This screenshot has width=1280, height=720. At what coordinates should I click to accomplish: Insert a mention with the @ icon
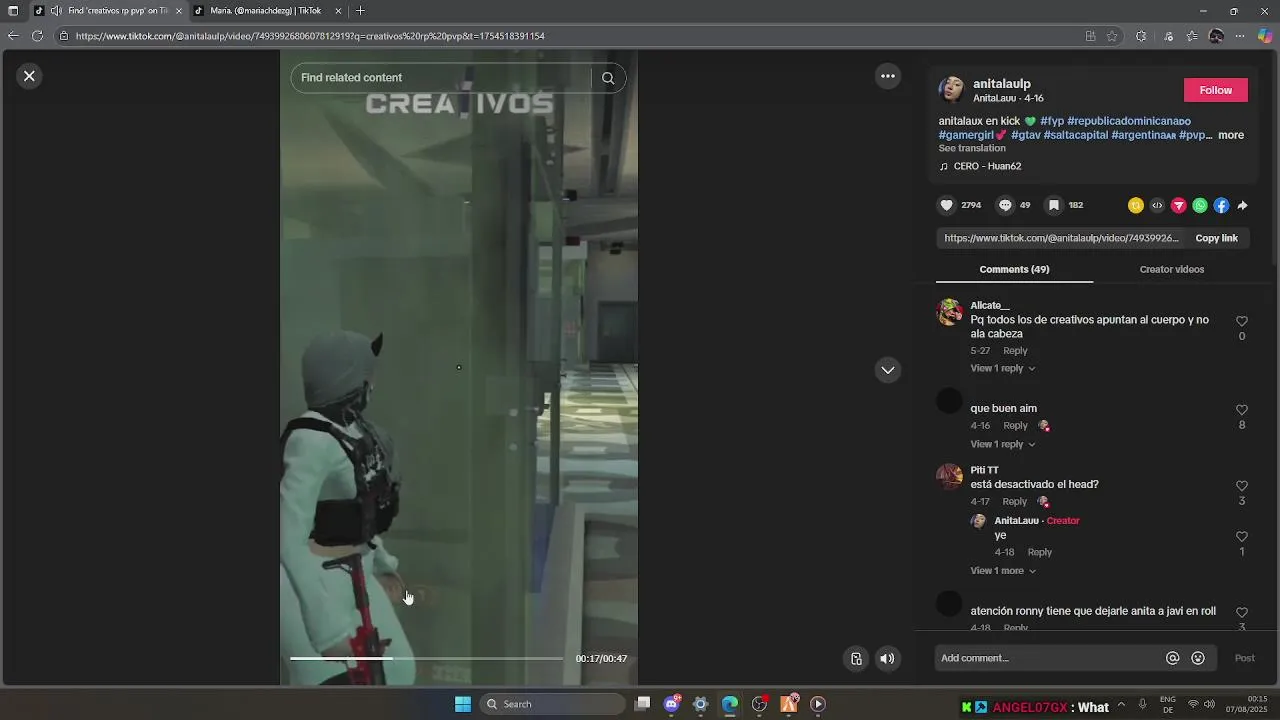pos(1172,658)
